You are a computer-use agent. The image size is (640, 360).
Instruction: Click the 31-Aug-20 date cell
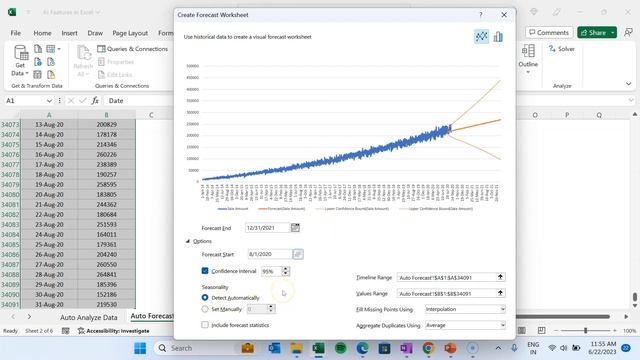(x=49, y=304)
